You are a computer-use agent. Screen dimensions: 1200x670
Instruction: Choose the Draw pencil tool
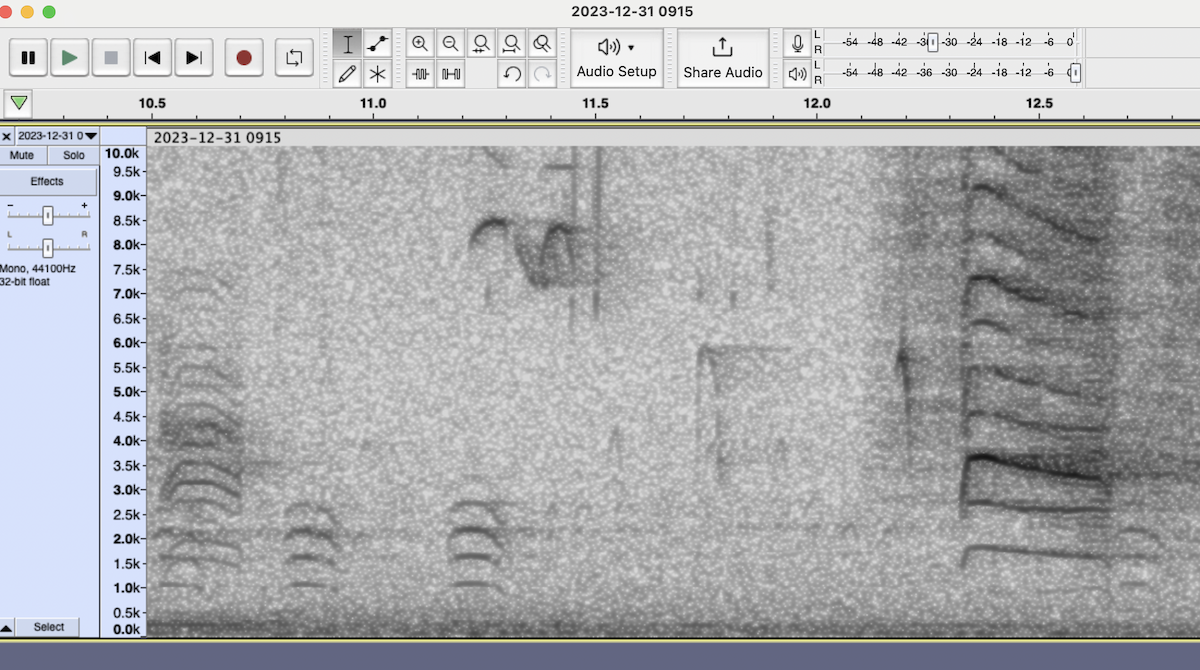pos(347,74)
